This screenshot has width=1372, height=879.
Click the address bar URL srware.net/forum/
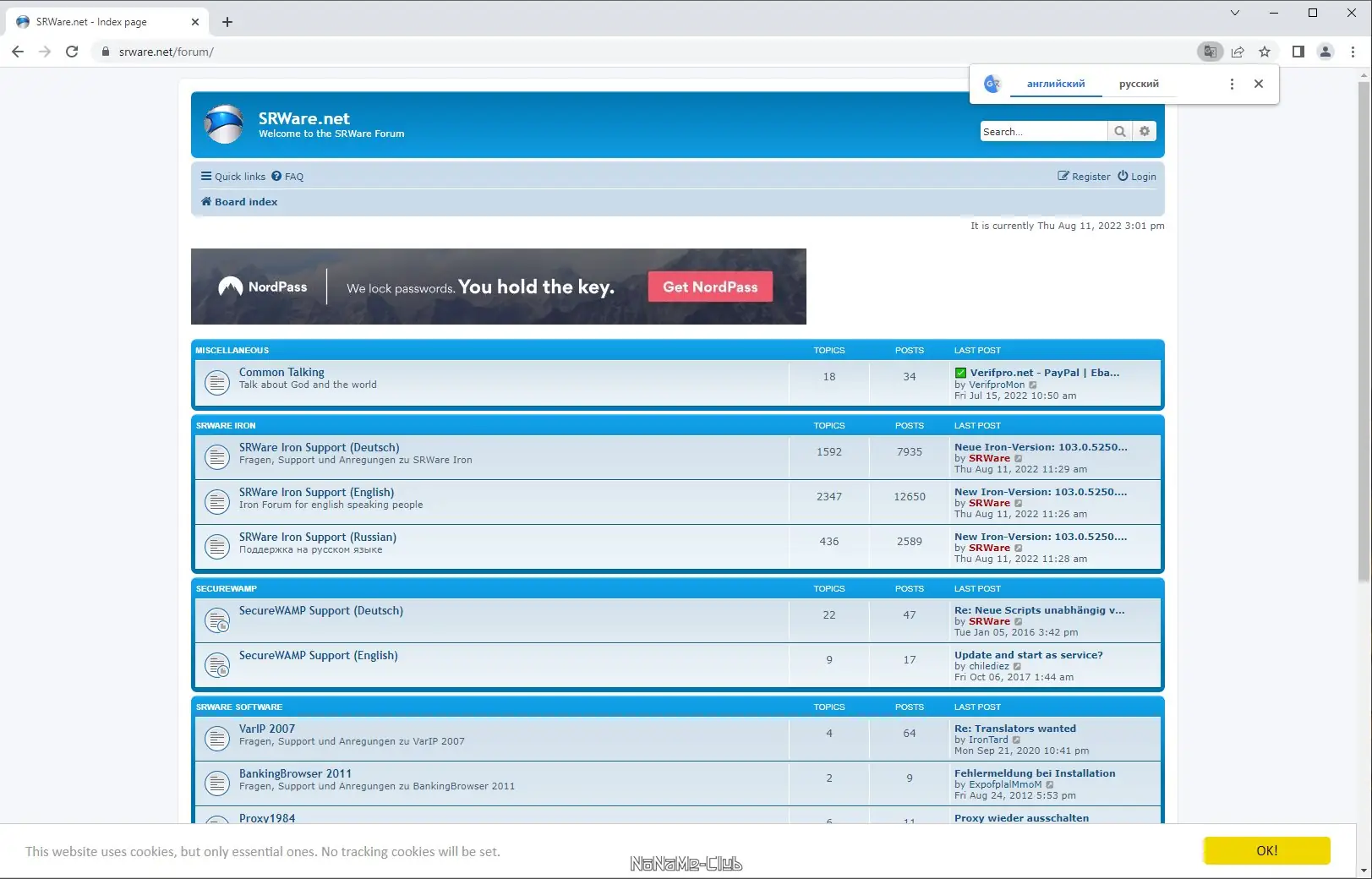(x=166, y=52)
